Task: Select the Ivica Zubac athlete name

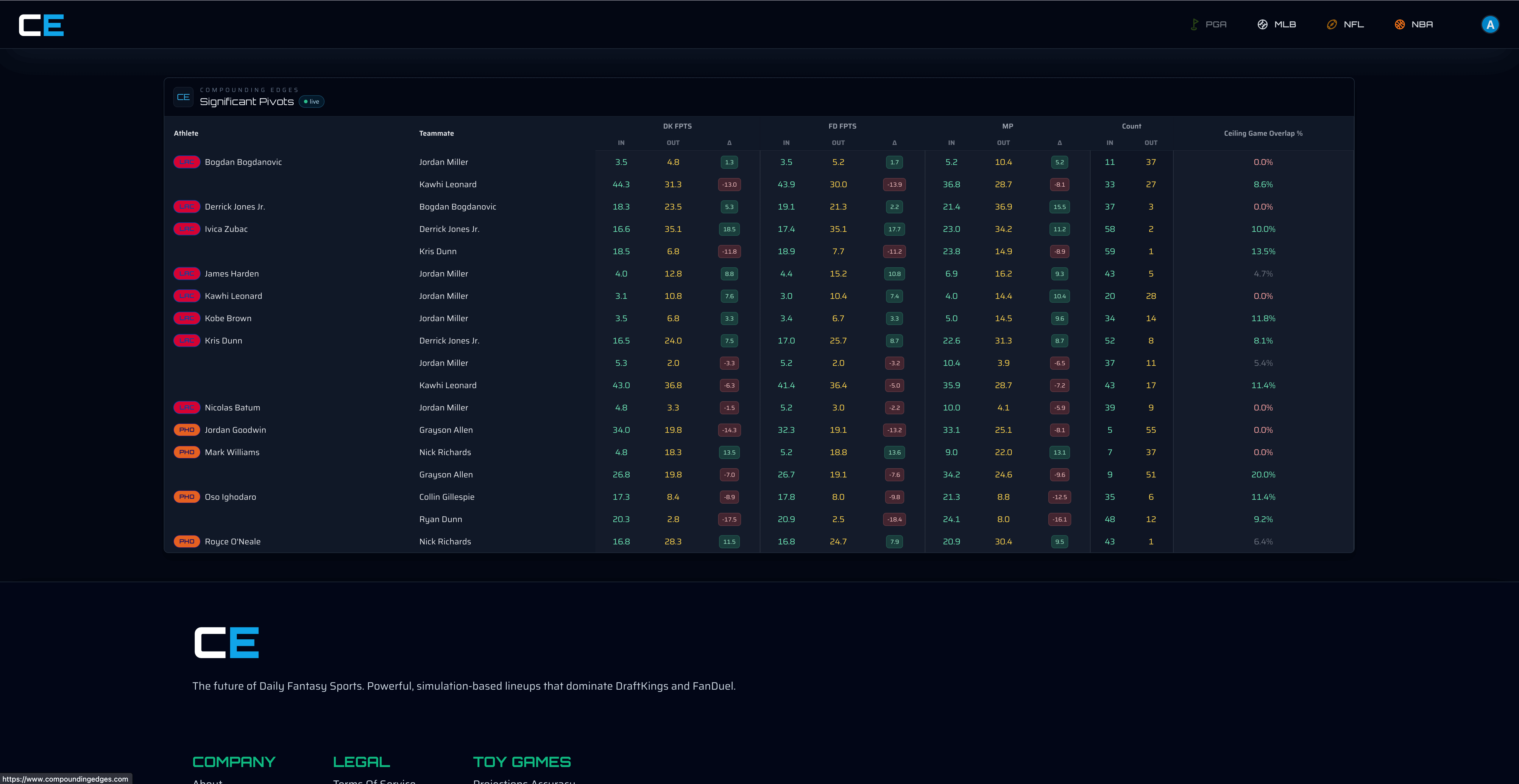Action: (x=226, y=229)
